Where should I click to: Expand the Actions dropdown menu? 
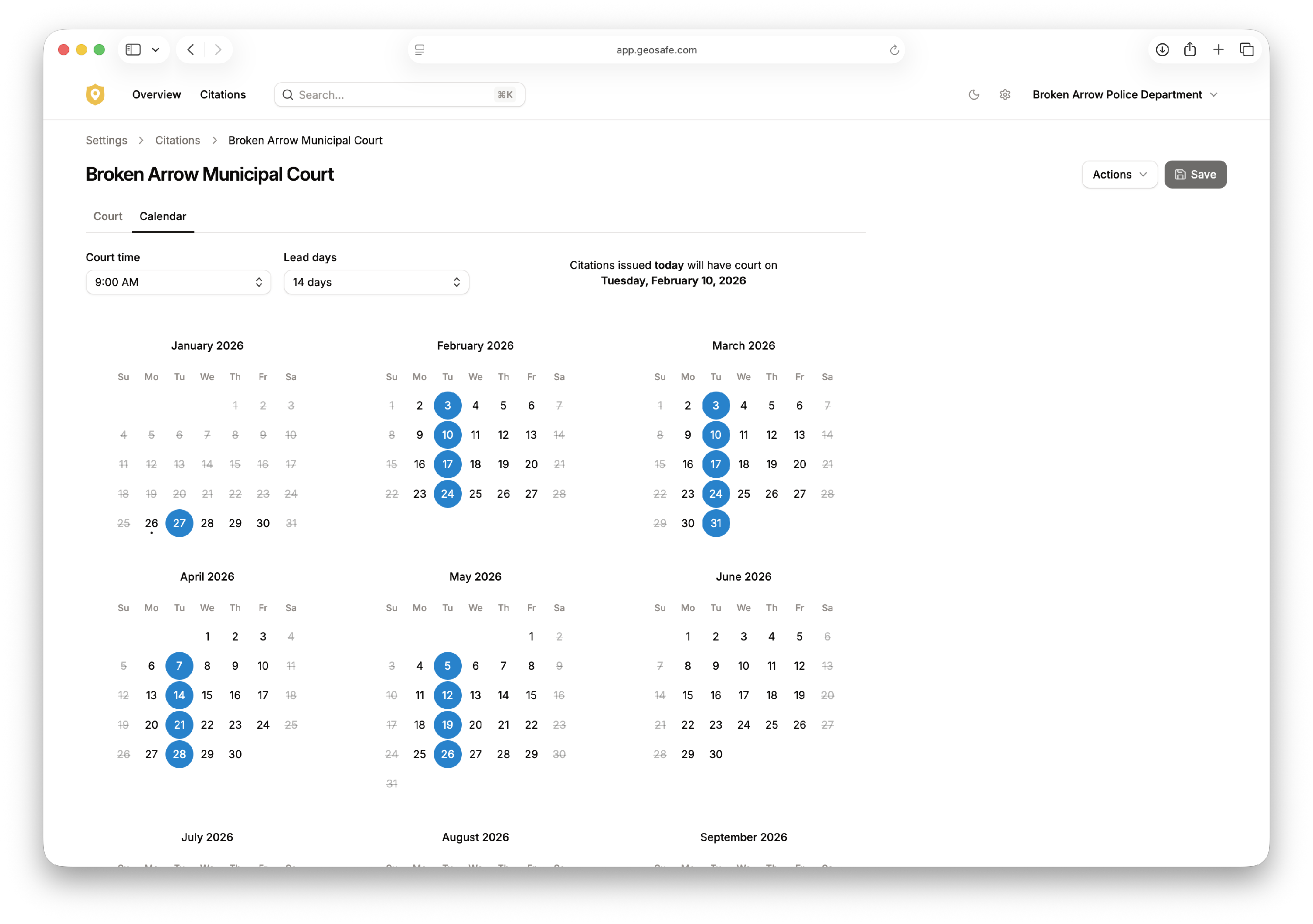[1119, 175]
